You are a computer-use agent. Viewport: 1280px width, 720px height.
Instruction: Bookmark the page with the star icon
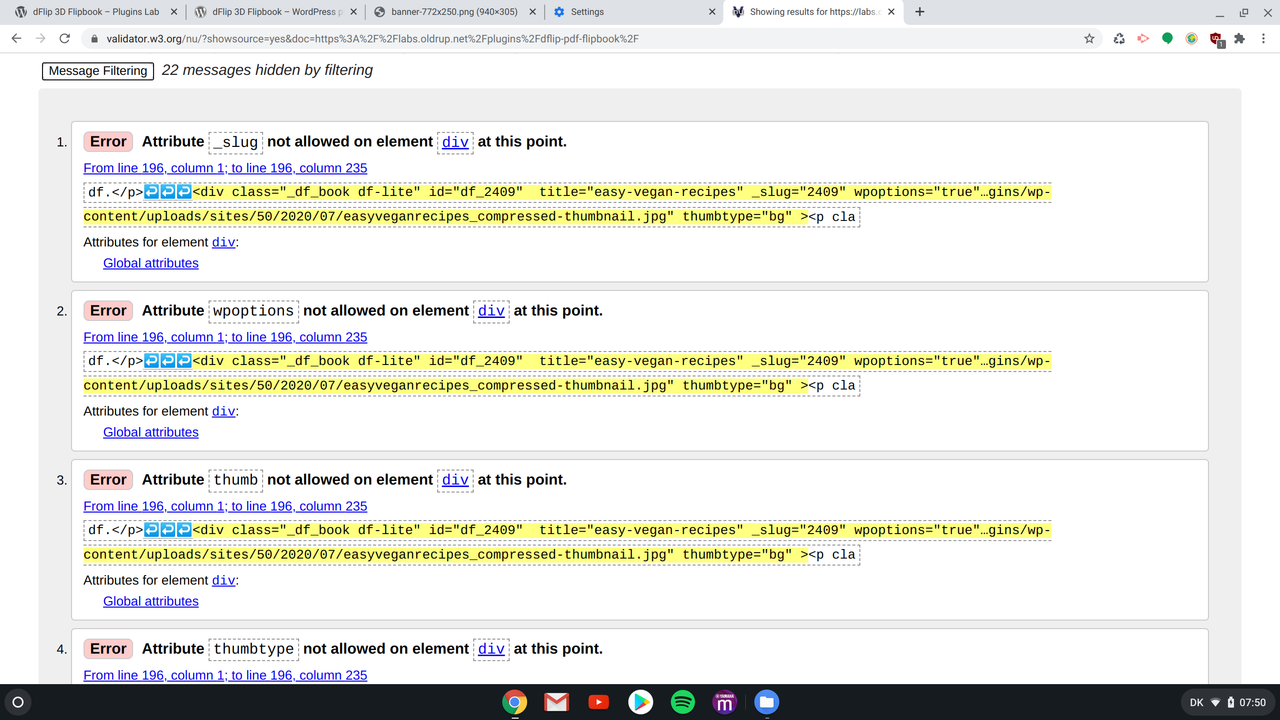[1089, 38]
